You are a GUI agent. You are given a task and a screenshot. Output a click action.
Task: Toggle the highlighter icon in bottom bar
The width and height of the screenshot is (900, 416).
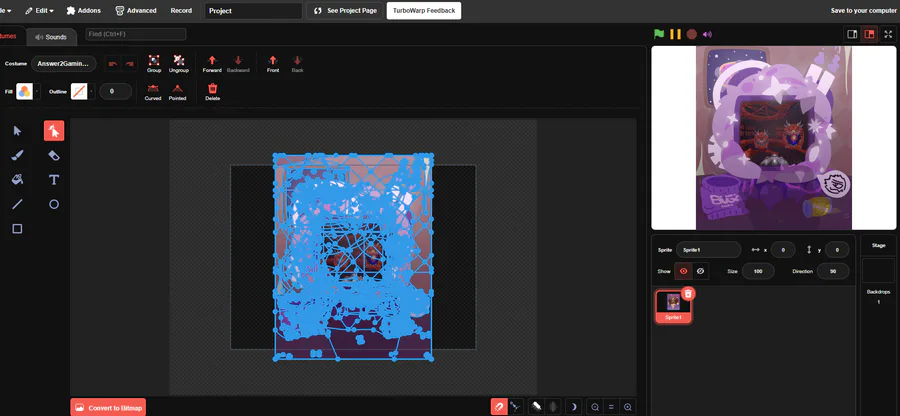tap(536, 407)
